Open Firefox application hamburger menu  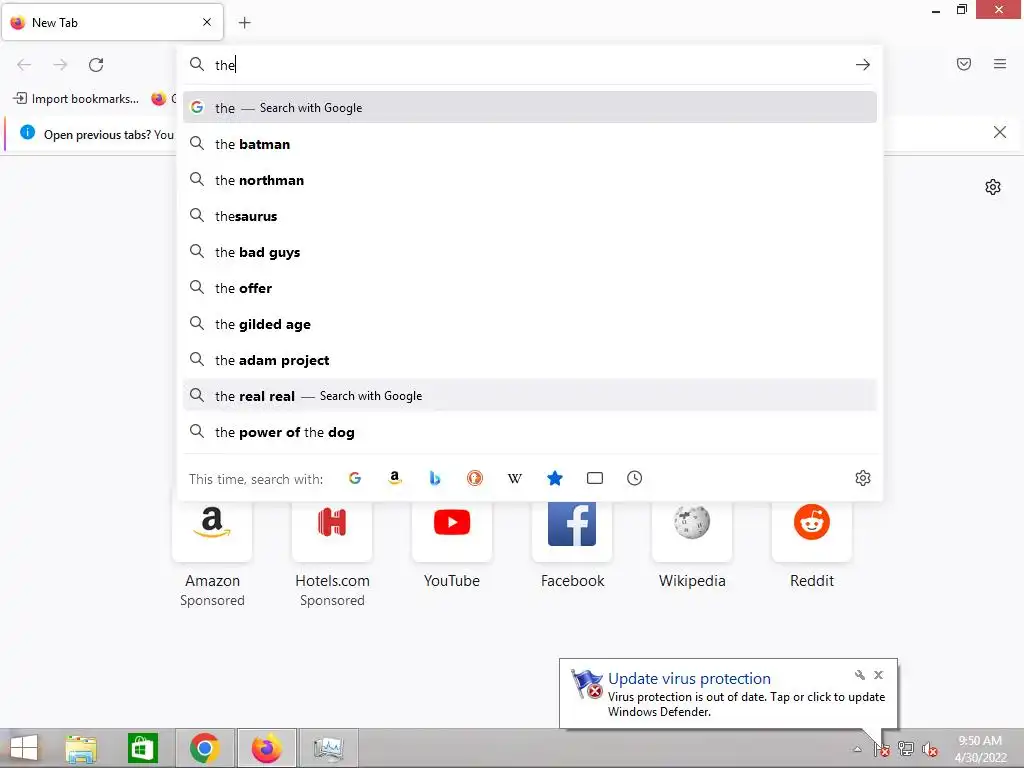coord(999,64)
